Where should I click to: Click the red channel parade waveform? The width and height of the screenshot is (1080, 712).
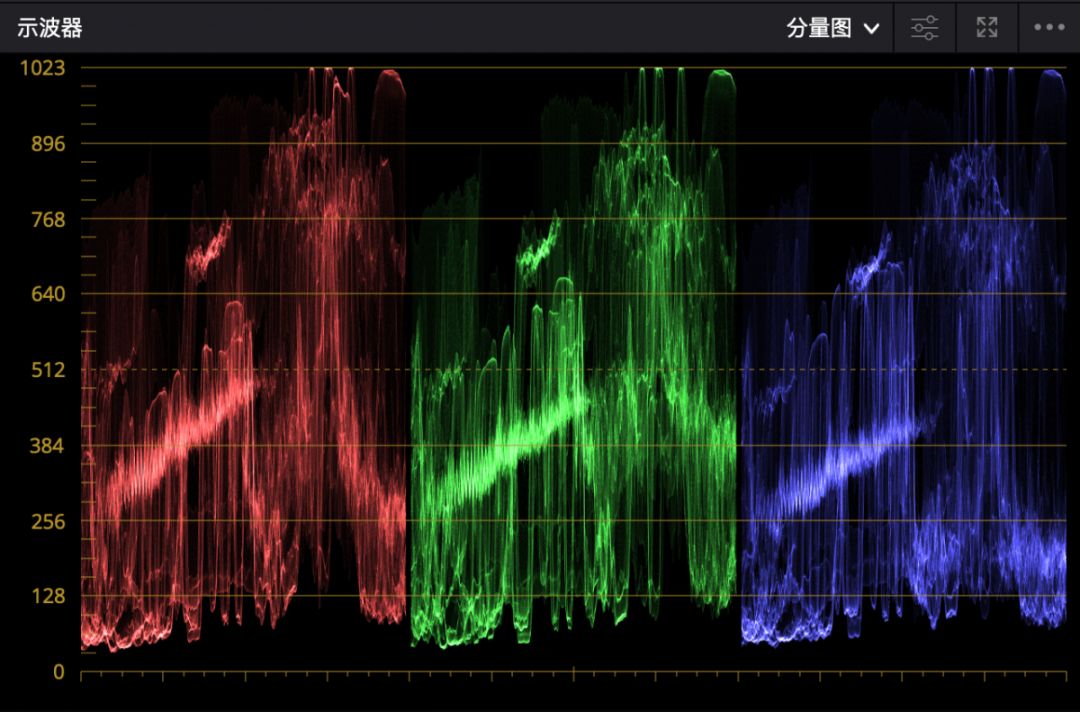(x=244, y=358)
